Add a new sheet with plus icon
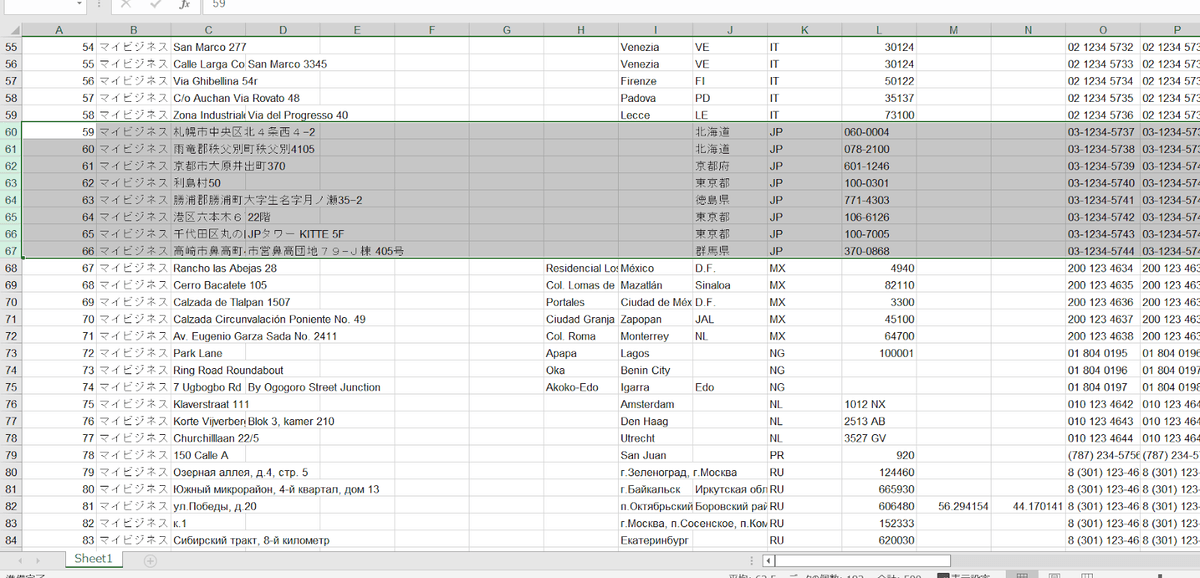 (x=150, y=560)
